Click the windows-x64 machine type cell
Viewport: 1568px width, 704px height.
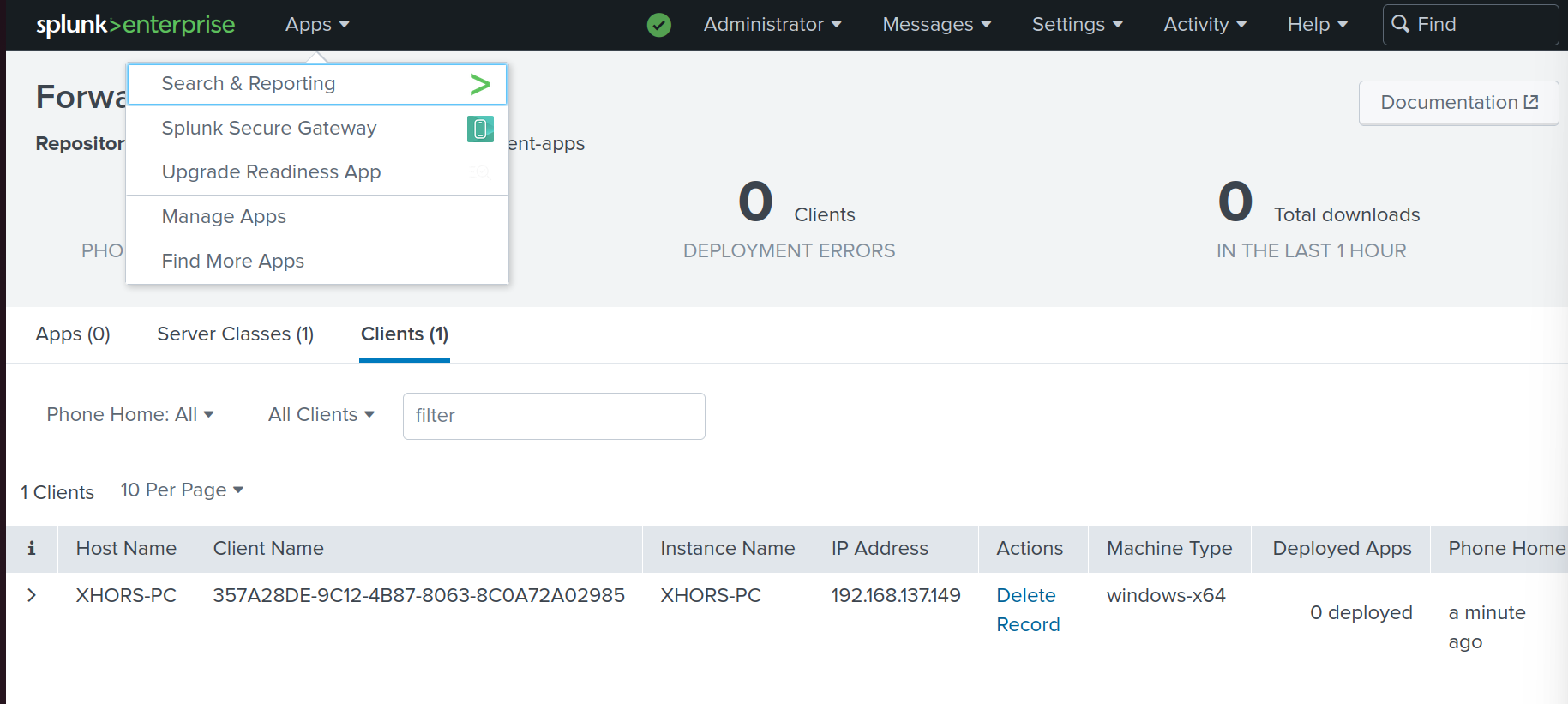pos(1166,595)
